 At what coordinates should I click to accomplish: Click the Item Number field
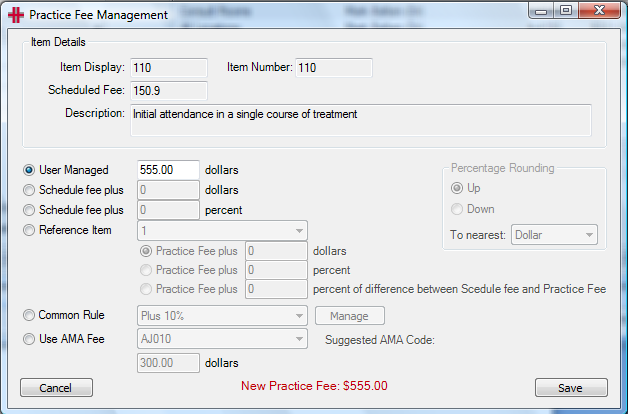click(334, 68)
